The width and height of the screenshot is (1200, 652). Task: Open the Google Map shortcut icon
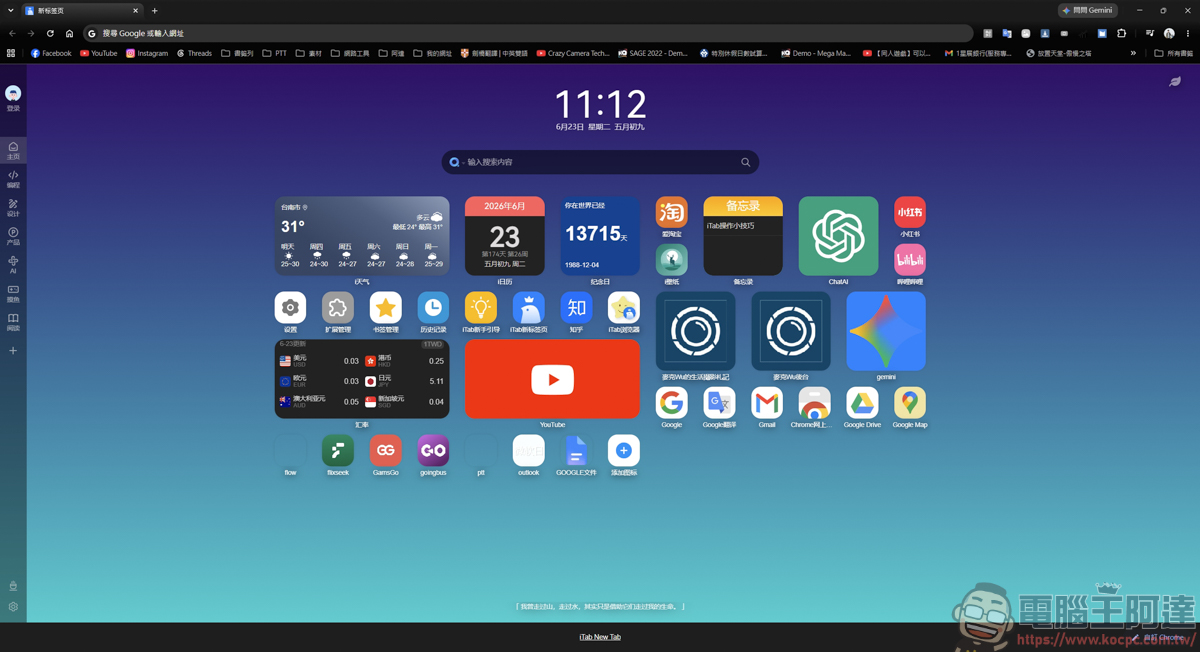910,403
